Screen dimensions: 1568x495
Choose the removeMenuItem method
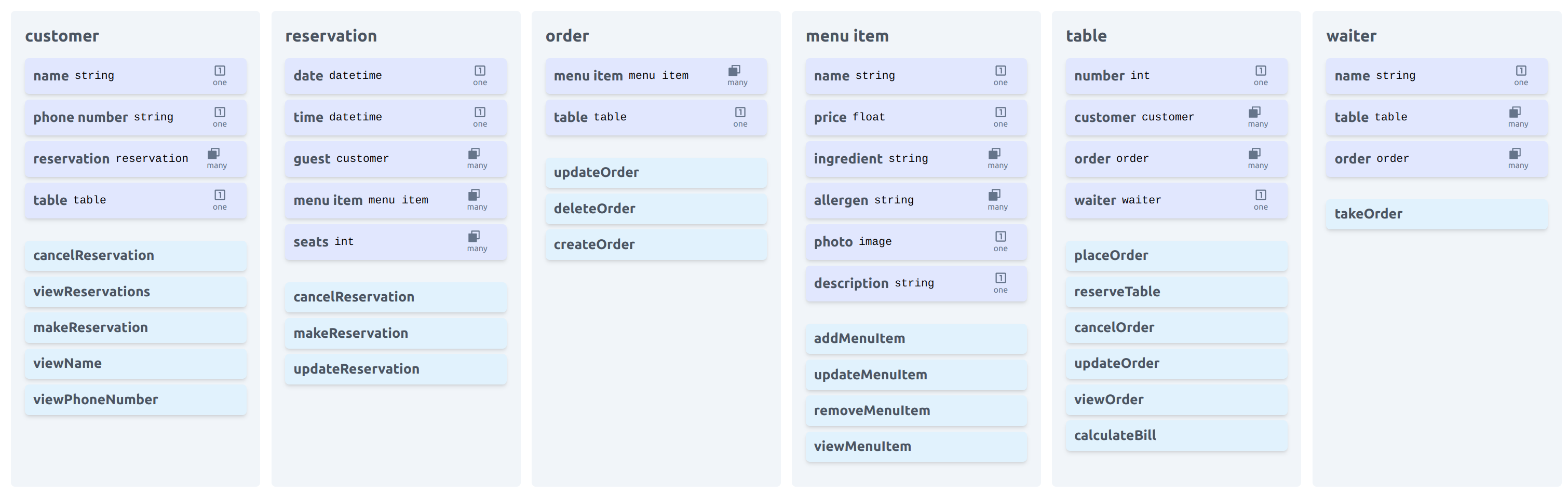pos(916,411)
